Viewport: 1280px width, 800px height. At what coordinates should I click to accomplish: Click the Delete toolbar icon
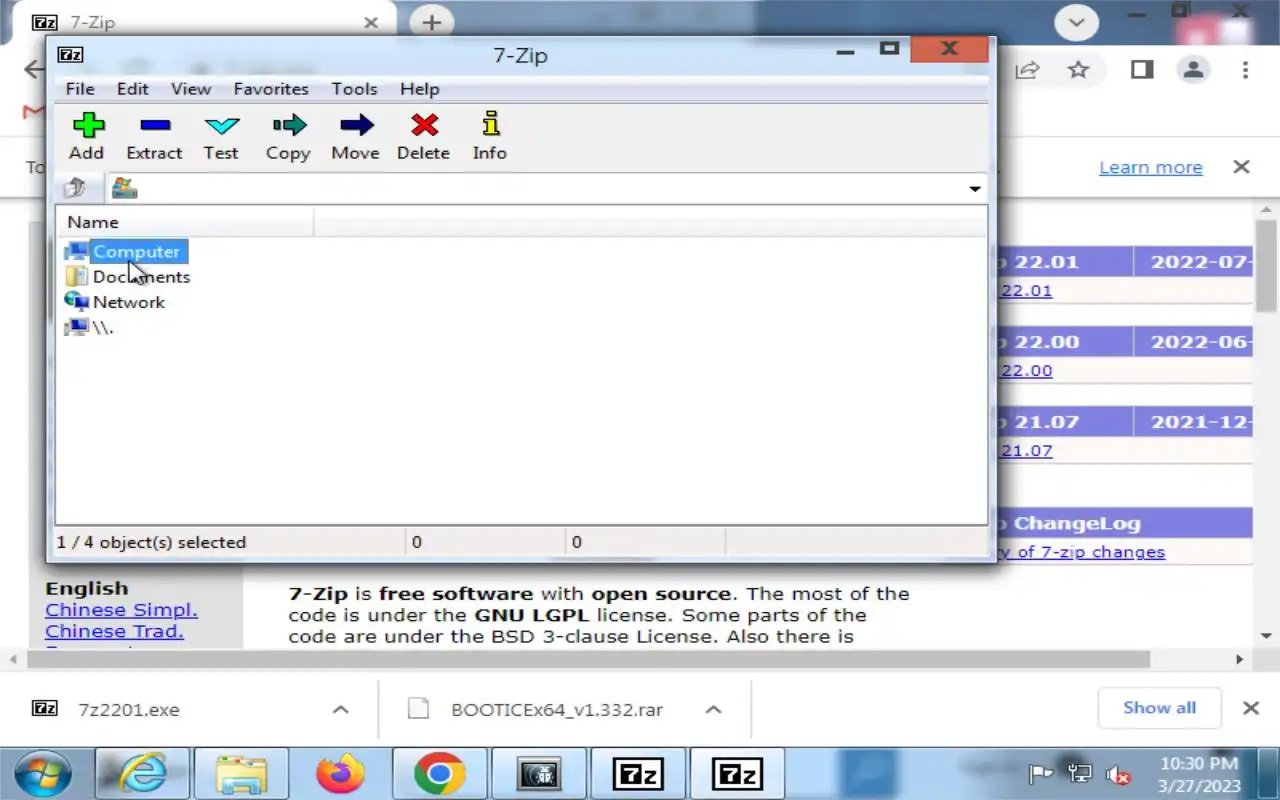pyautogui.click(x=423, y=136)
